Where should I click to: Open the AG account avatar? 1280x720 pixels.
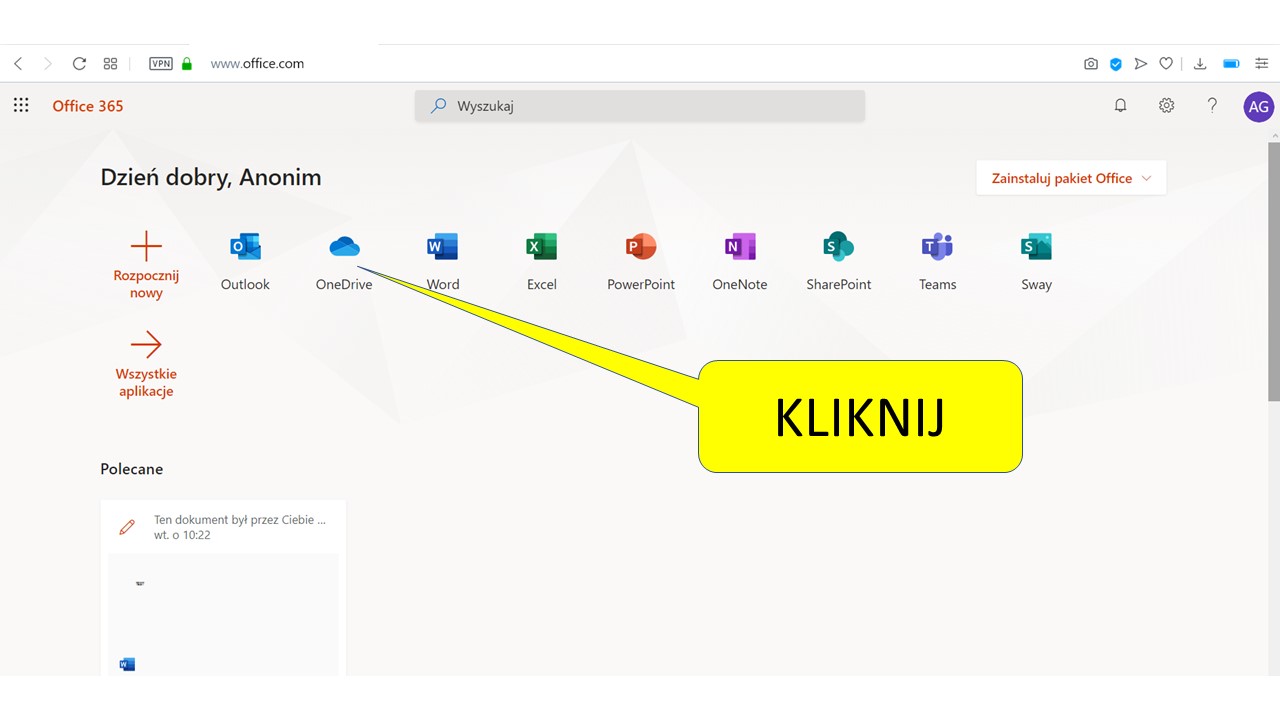[1259, 107]
